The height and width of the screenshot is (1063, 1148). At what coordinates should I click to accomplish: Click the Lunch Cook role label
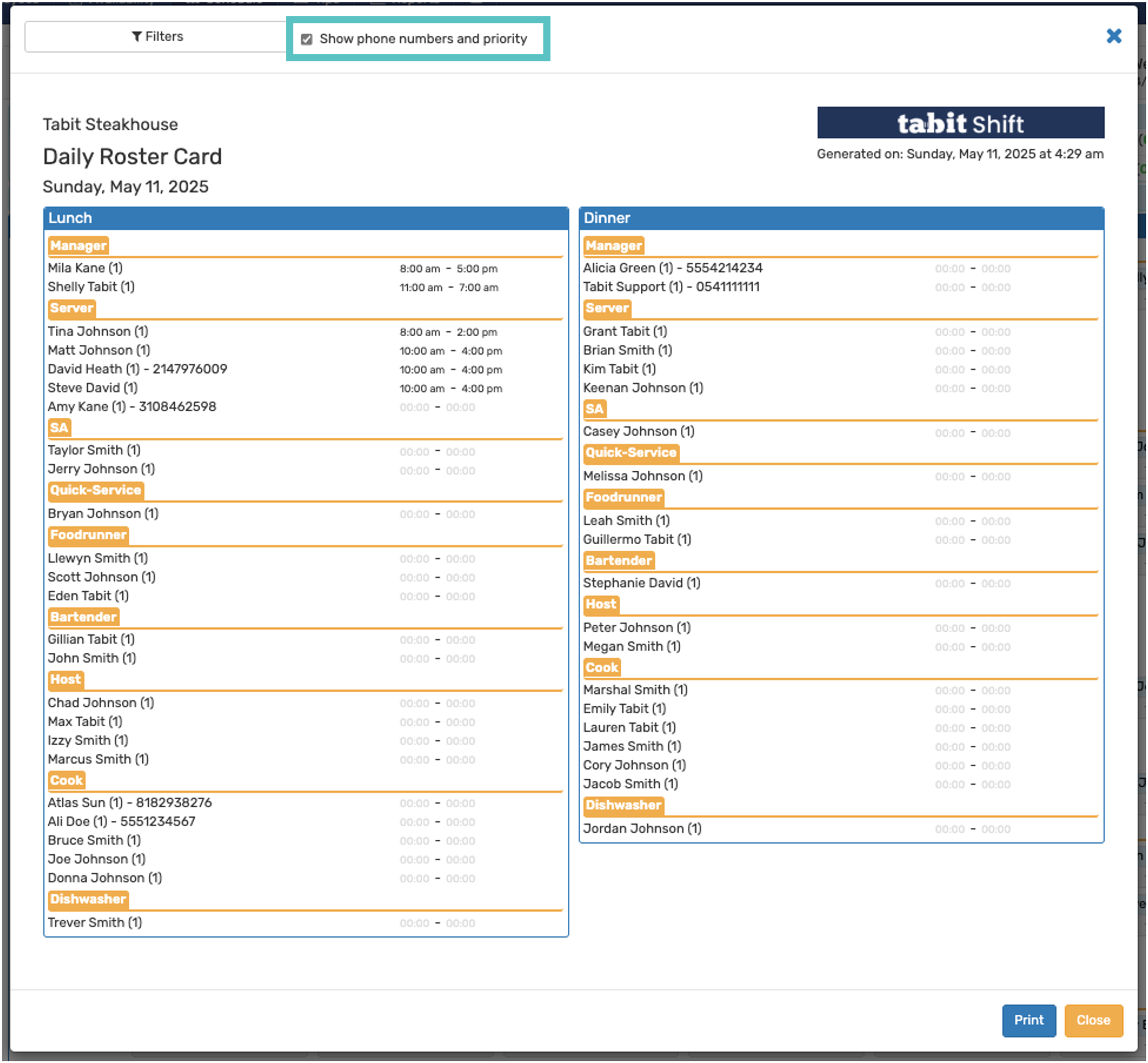pyautogui.click(x=66, y=781)
